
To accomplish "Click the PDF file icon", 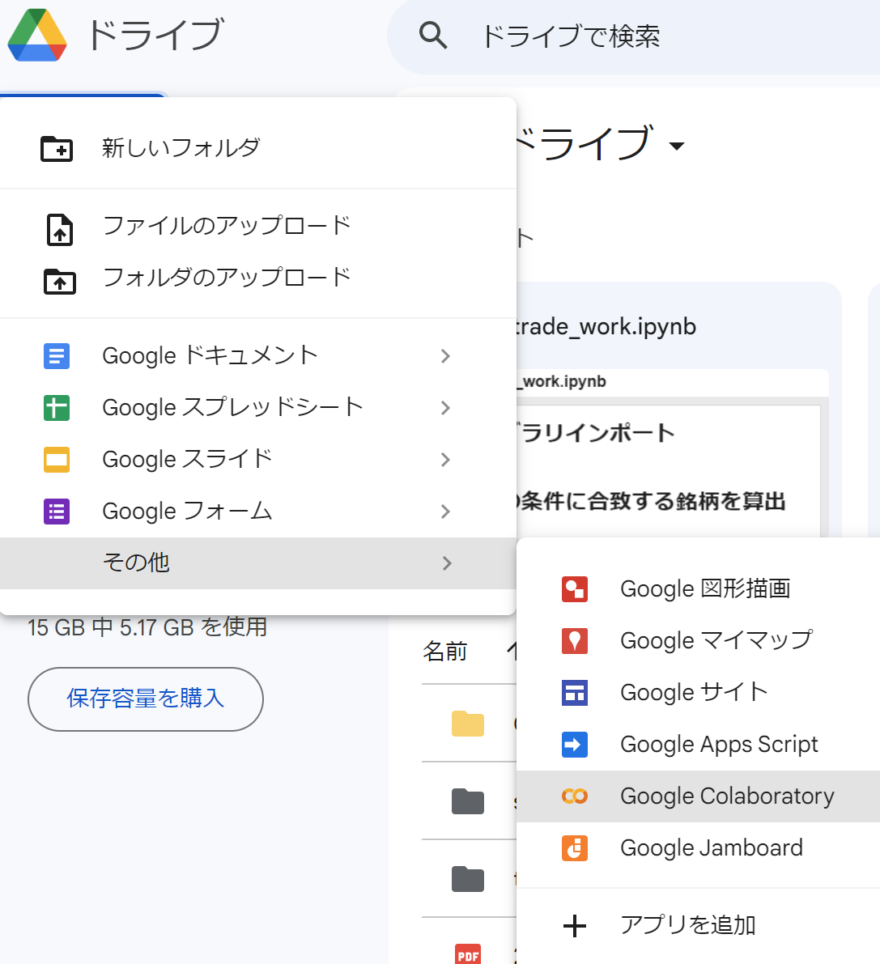I will (x=468, y=954).
